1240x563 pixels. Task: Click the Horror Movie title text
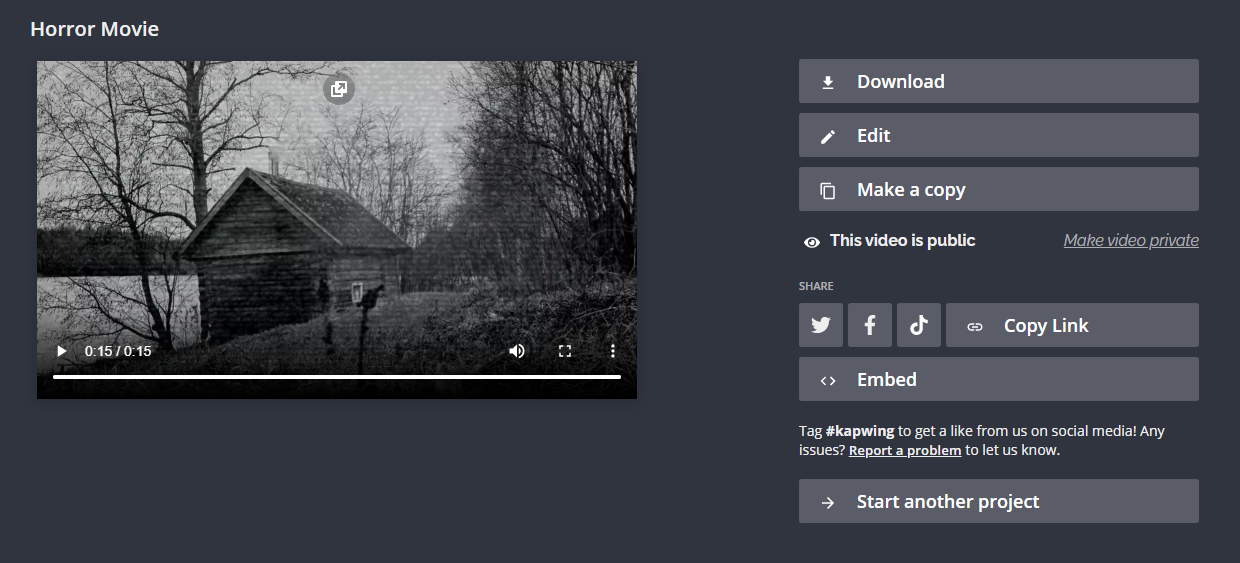click(x=95, y=29)
